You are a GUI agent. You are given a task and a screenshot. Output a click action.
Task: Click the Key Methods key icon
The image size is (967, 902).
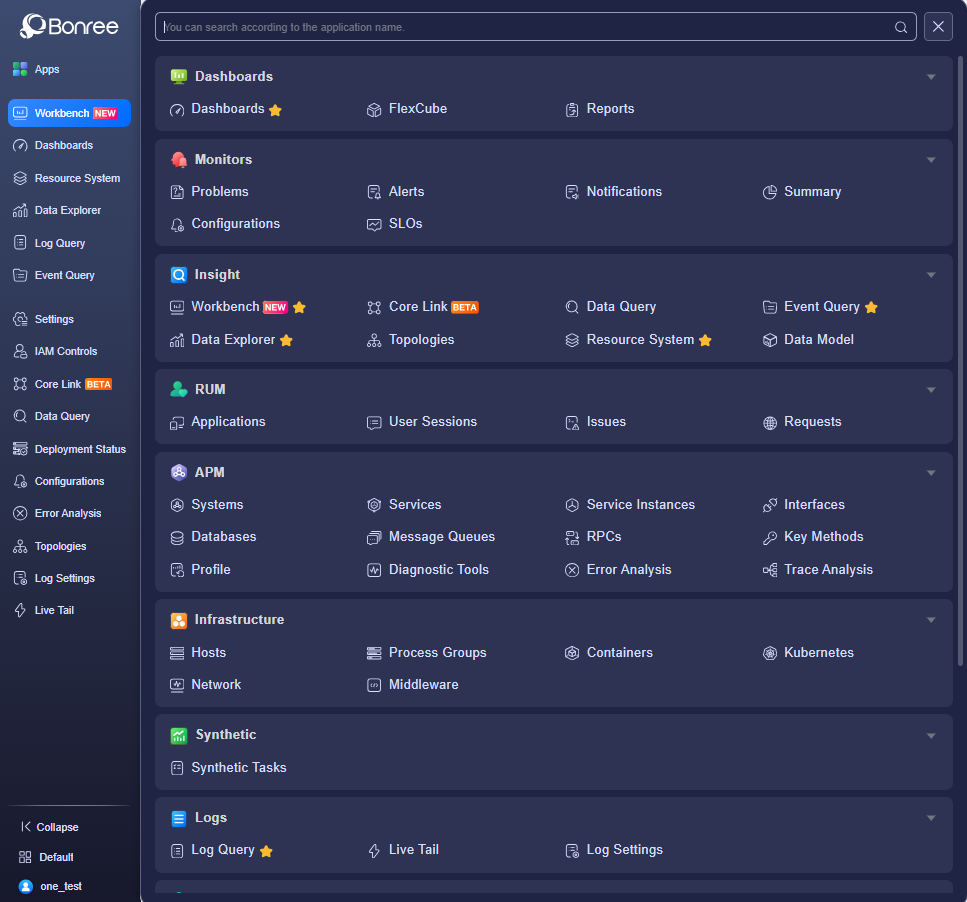[770, 538]
